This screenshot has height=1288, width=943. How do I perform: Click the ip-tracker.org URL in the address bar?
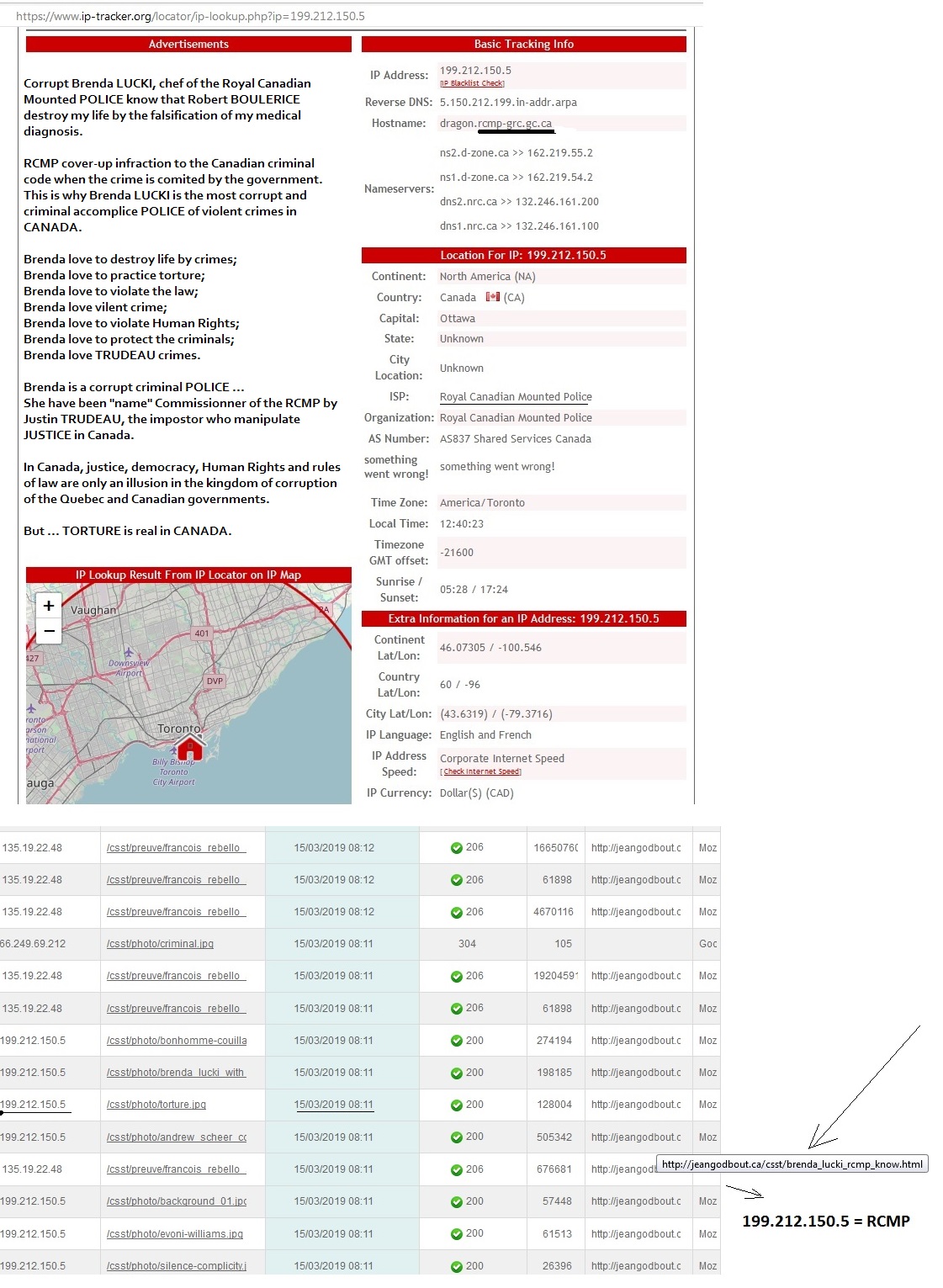190,16
